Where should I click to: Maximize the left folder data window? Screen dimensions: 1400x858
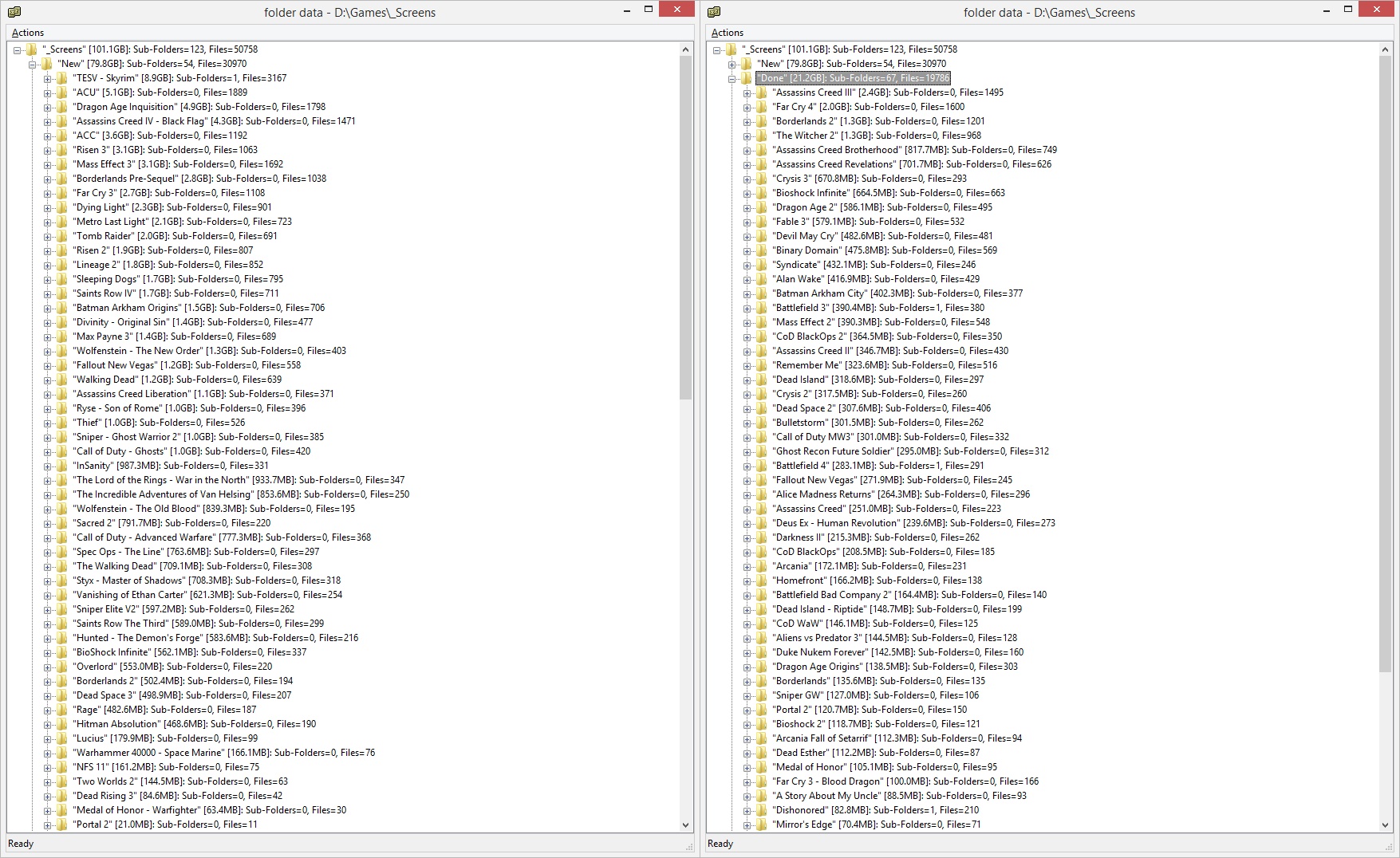(648, 10)
